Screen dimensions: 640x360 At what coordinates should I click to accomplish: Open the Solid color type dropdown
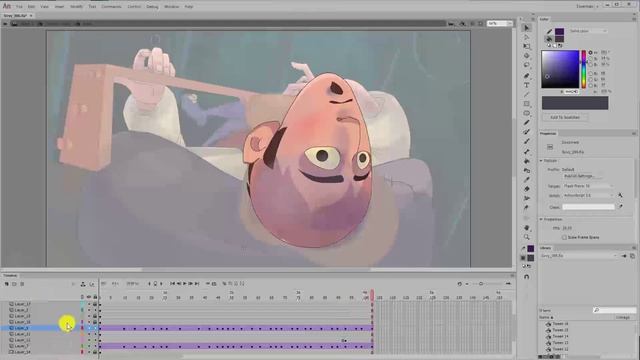point(588,31)
